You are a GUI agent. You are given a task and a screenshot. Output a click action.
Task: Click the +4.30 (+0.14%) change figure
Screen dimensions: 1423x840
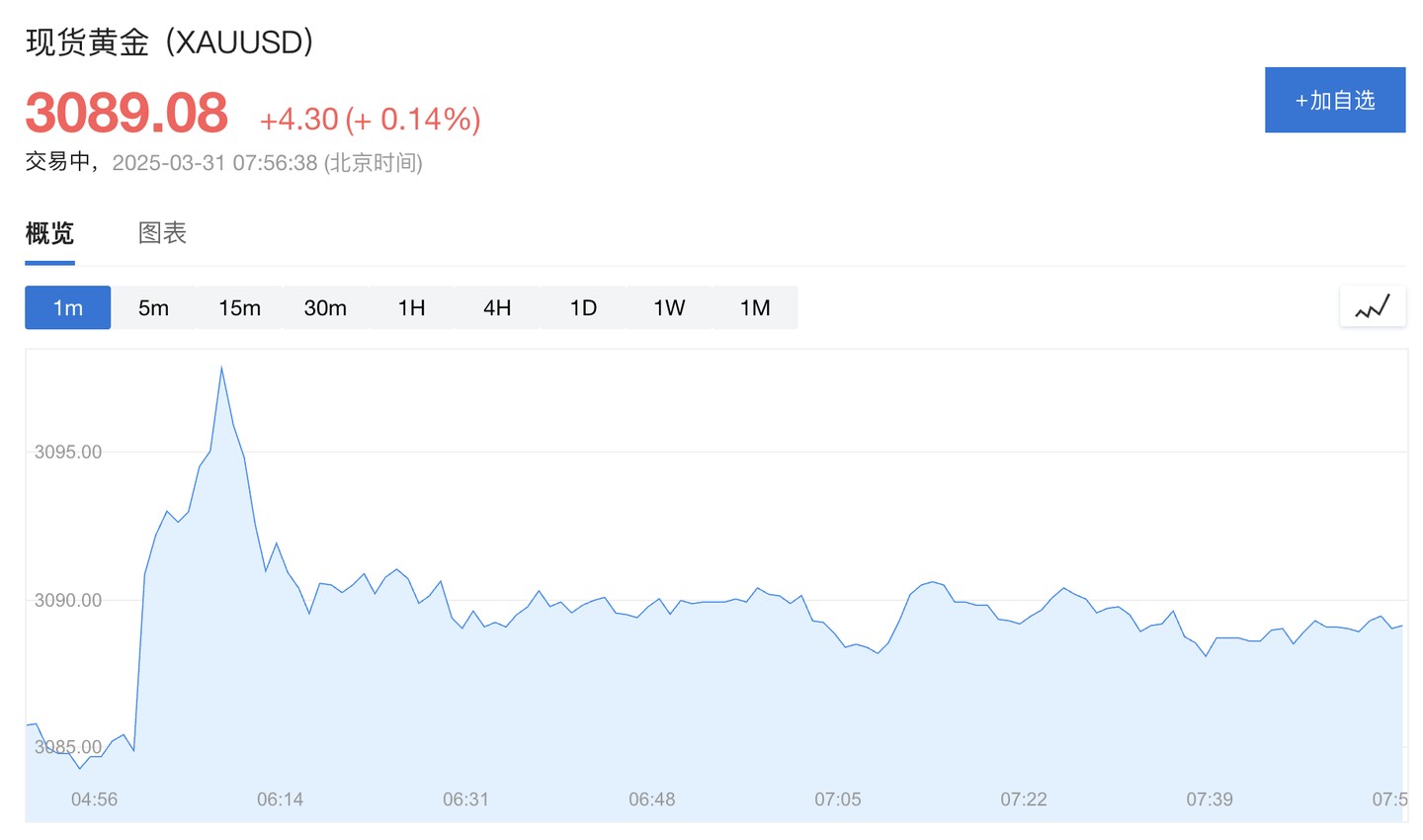(x=370, y=119)
